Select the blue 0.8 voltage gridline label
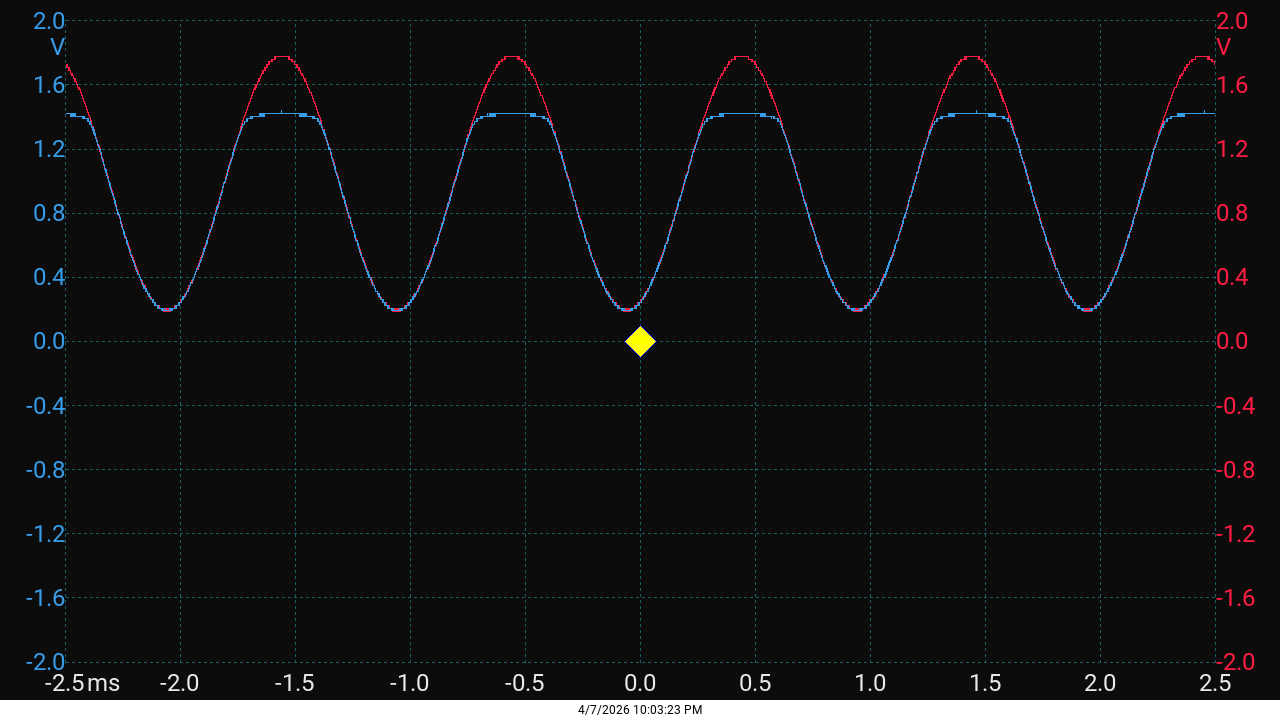Image resolution: width=1280 pixels, height=720 pixels. pos(47,212)
